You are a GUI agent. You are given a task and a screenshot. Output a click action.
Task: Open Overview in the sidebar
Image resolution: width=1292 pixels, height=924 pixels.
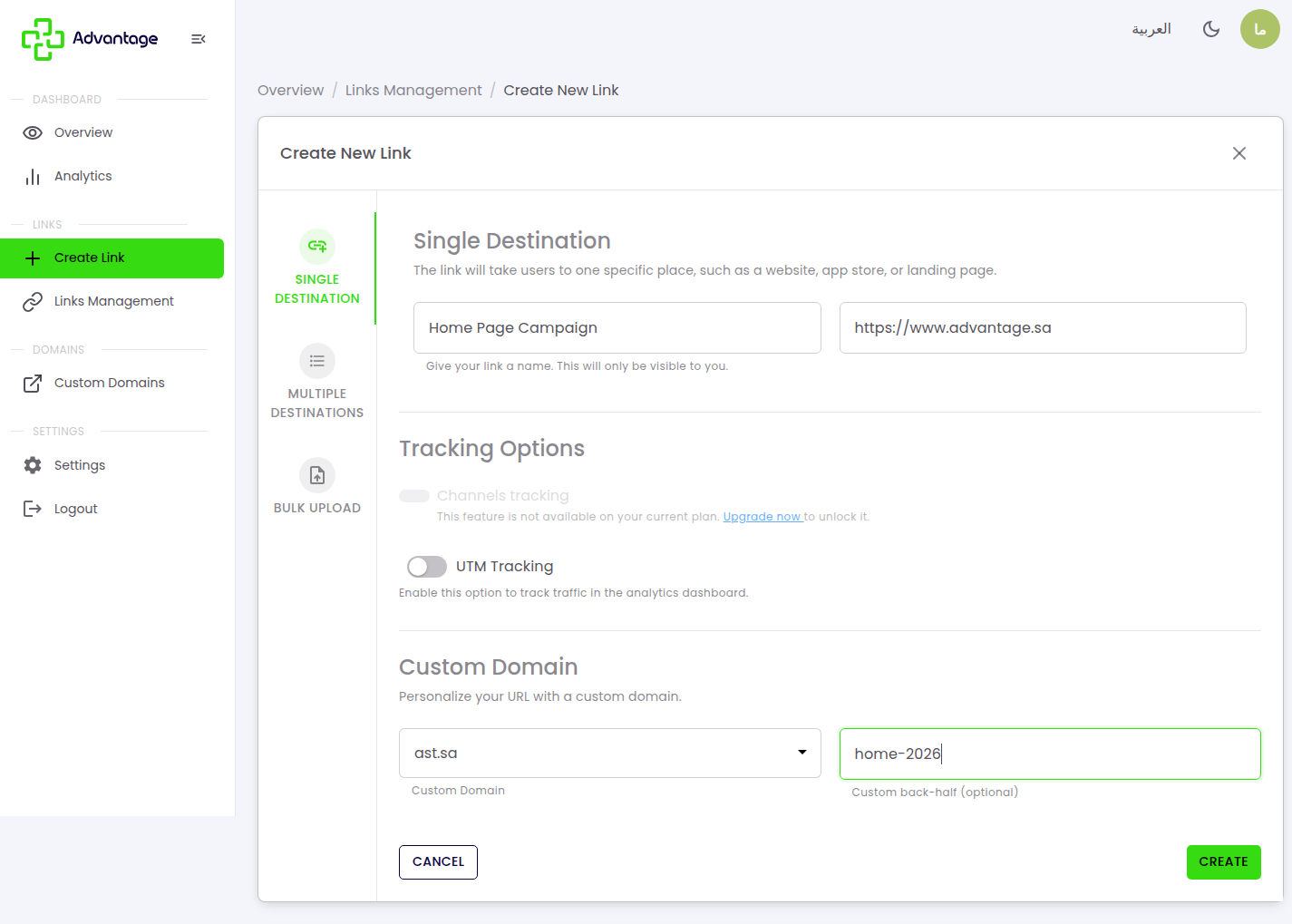(x=112, y=132)
